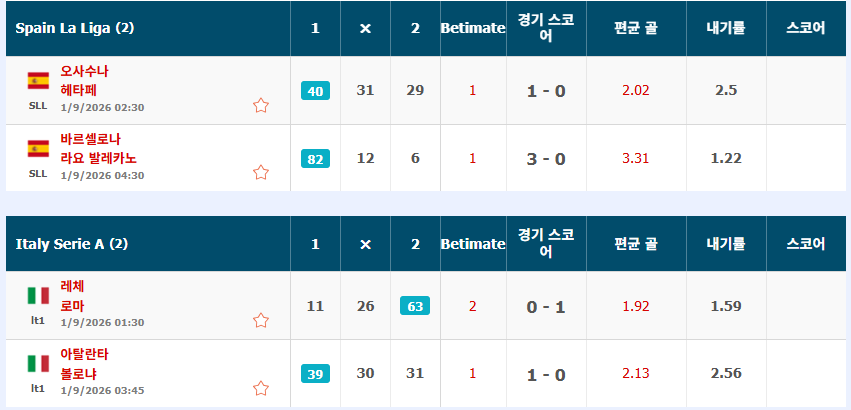Click the Spain flag beside 오사수나
851x410 pixels.
[x=38, y=80]
